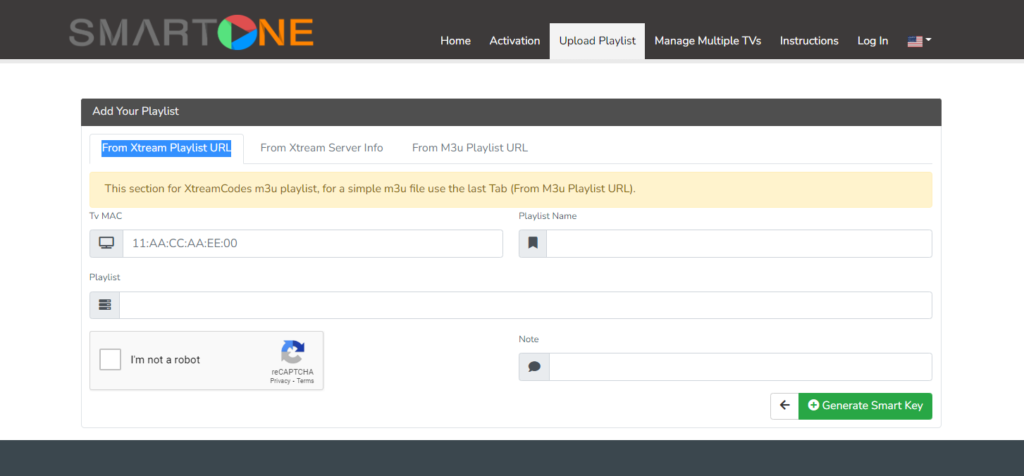Check the I'm not a robot box
The width and height of the screenshot is (1024, 476).
pyautogui.click(x=110, y=360)
